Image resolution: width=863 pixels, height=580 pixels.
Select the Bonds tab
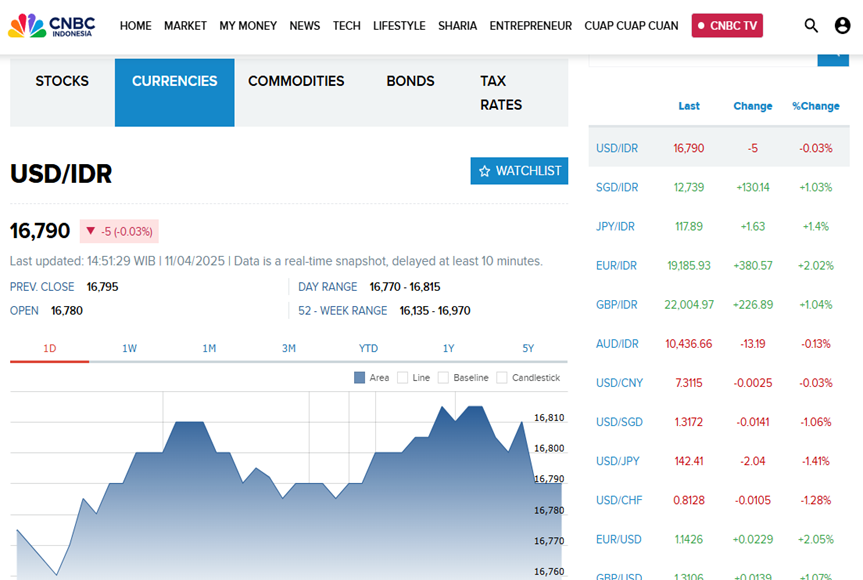[410, 81]
